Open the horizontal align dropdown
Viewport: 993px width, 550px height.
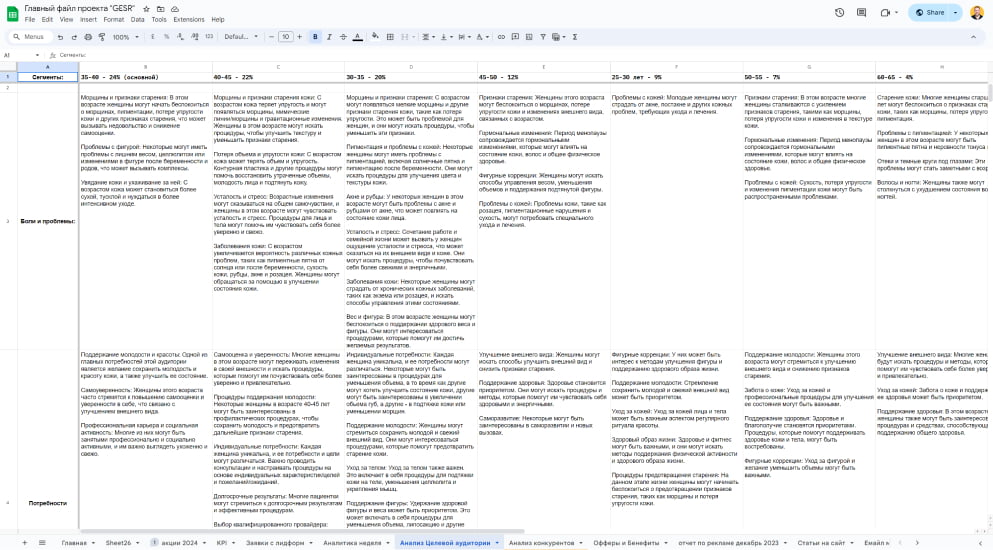click(428, 37)
